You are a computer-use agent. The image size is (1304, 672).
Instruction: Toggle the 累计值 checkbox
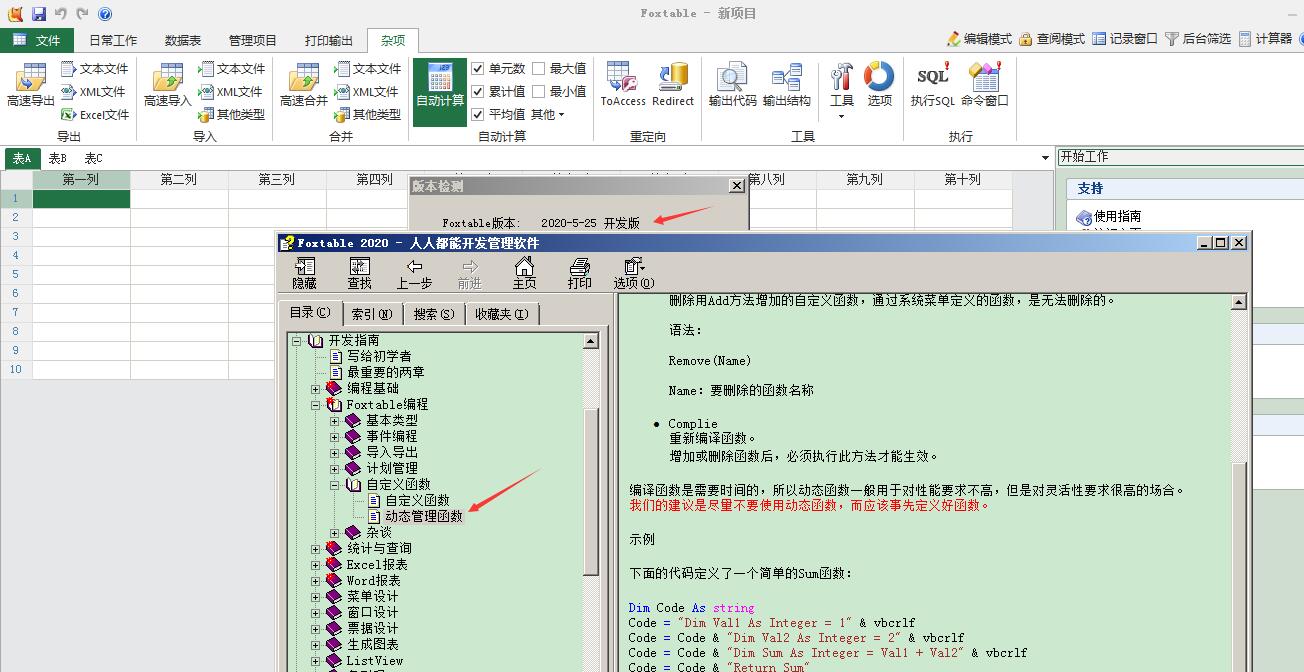click(x=478, y=92)
